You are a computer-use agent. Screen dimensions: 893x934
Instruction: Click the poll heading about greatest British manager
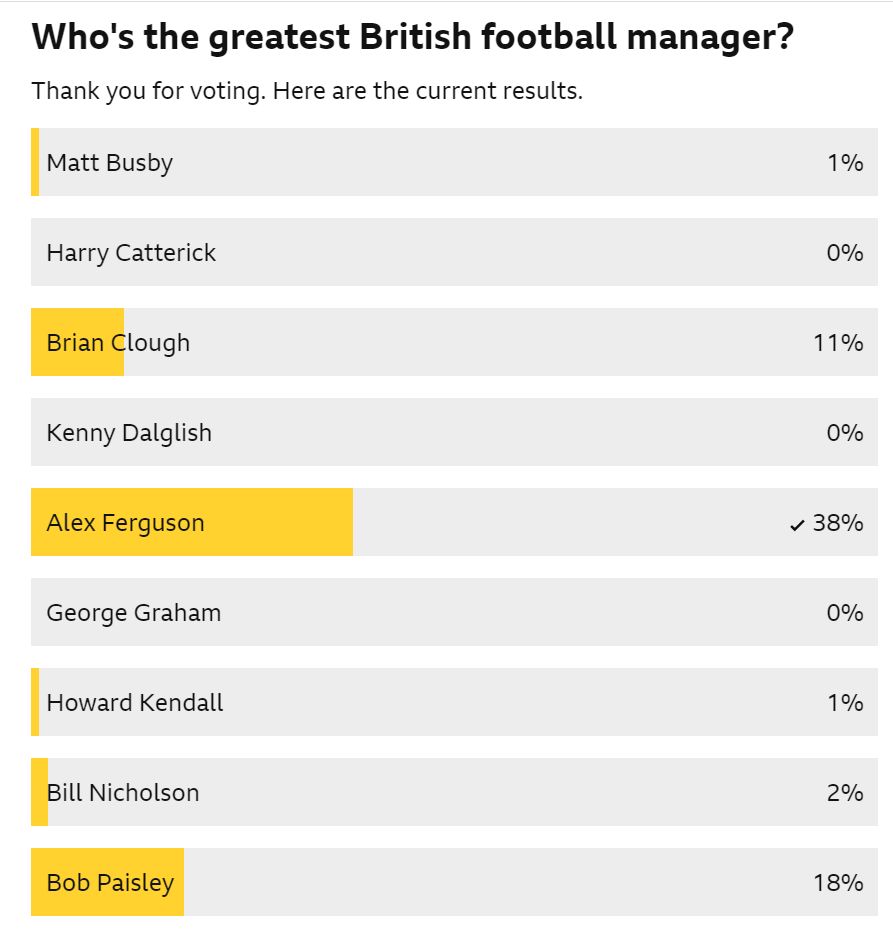[x=413, y=38]
